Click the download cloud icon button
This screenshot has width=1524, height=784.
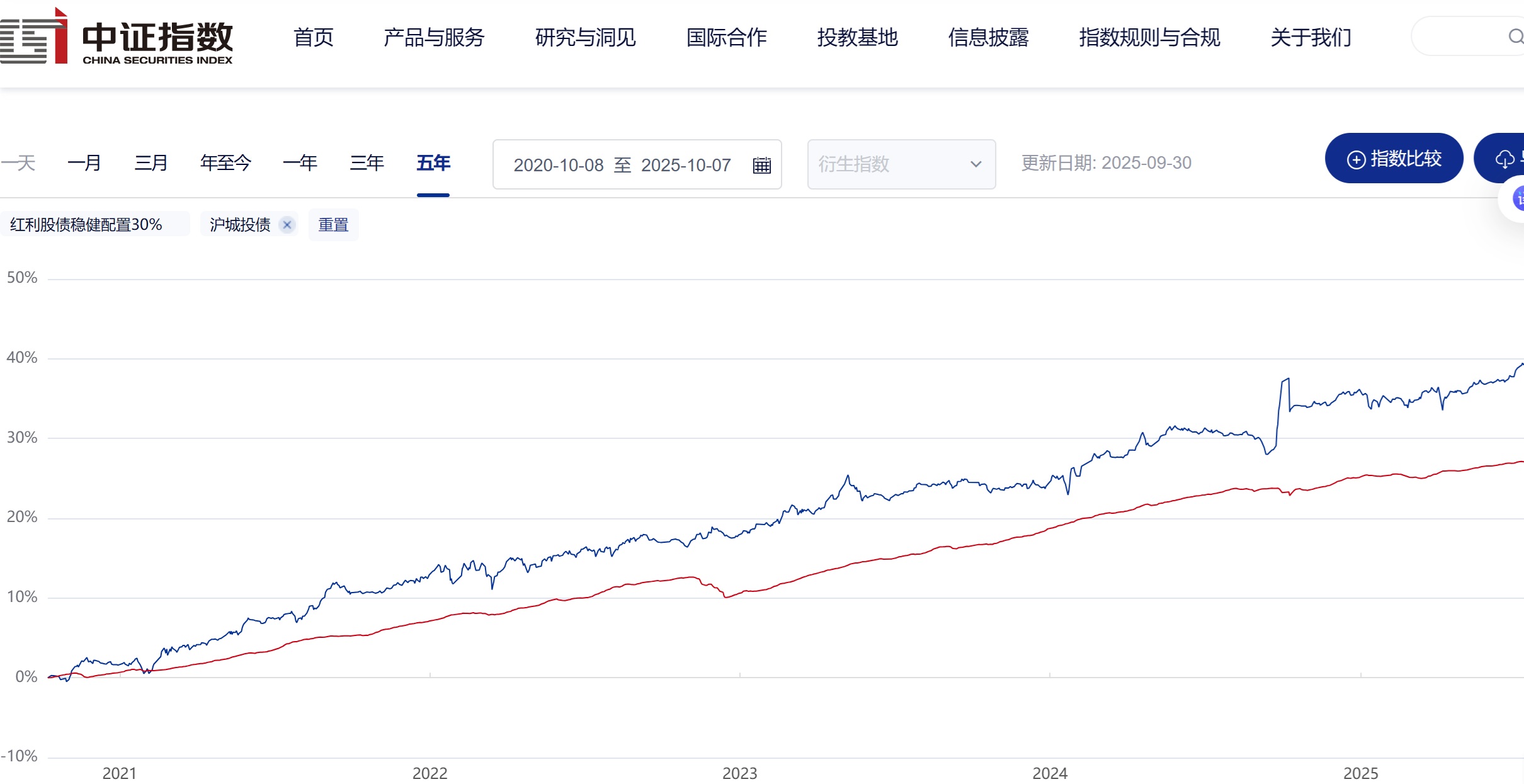[1504, 159]
